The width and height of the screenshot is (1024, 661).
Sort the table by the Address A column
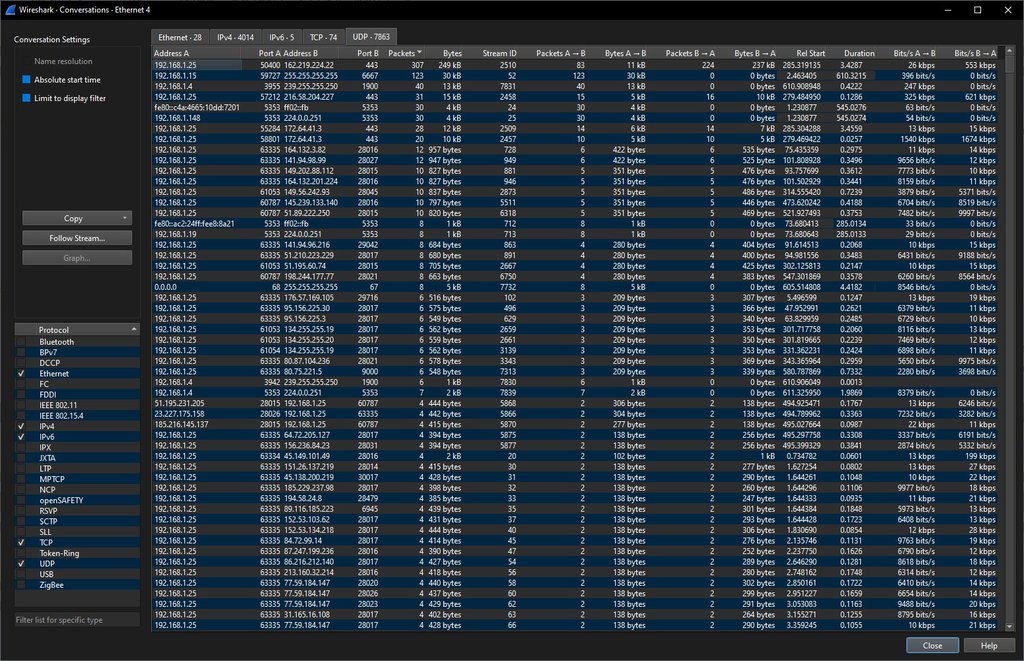pyautogui.click(x=197, y=53)
